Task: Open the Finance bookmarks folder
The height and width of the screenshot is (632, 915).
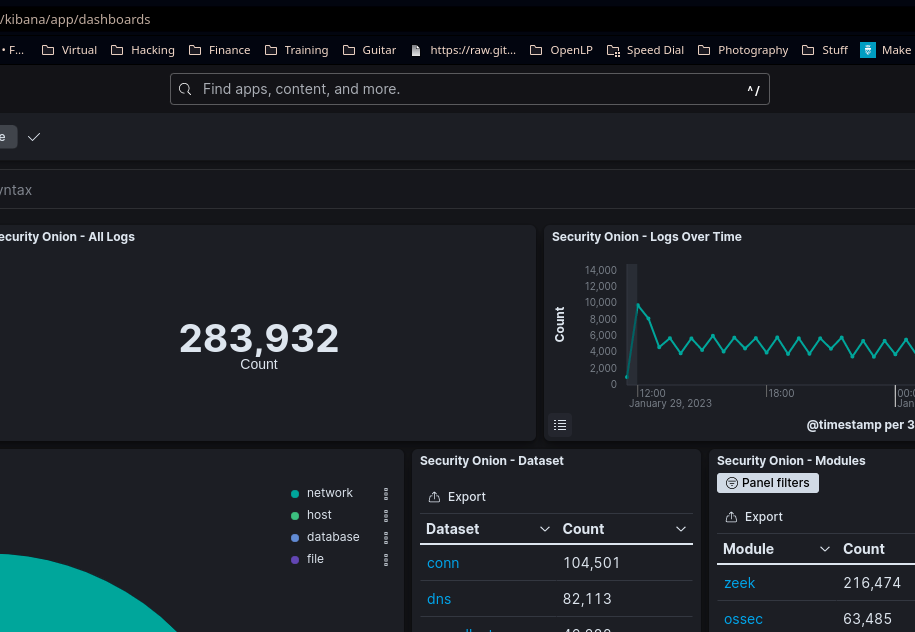Action: (219, 50)
